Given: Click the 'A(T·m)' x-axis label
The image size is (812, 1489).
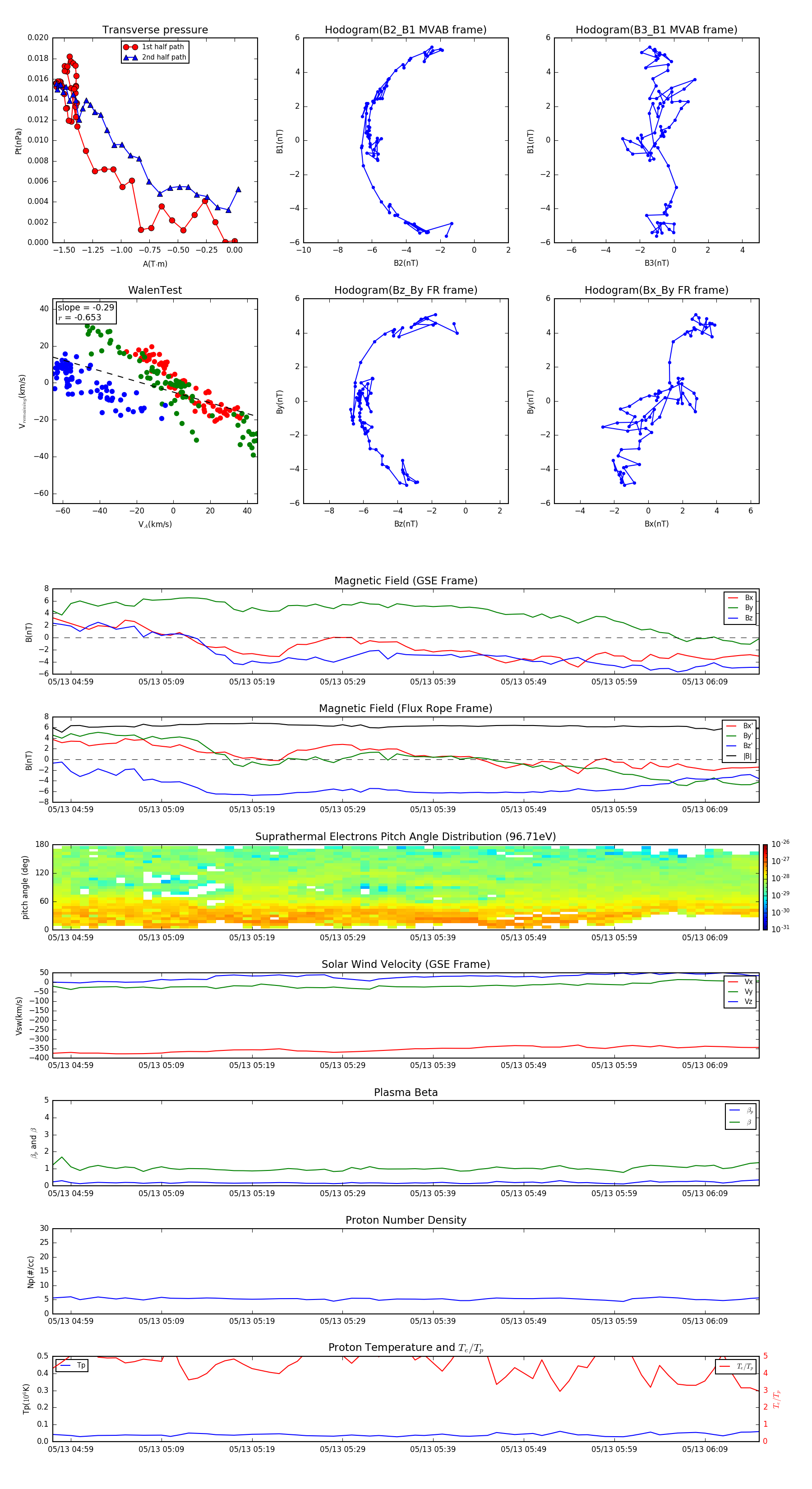Looking at the screenshot, I should pos(155,264).
